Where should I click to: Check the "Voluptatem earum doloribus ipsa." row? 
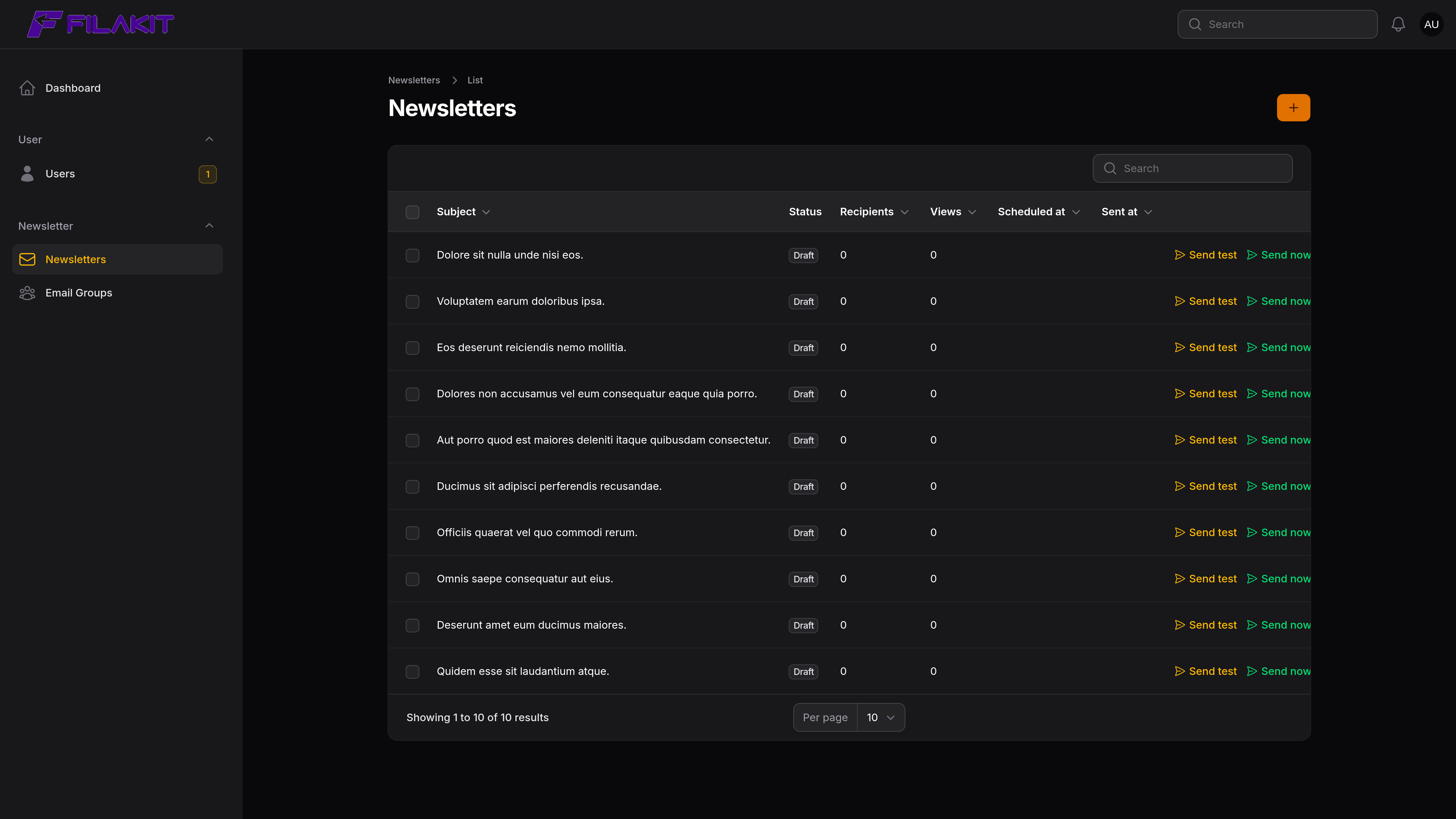[413, 302]
